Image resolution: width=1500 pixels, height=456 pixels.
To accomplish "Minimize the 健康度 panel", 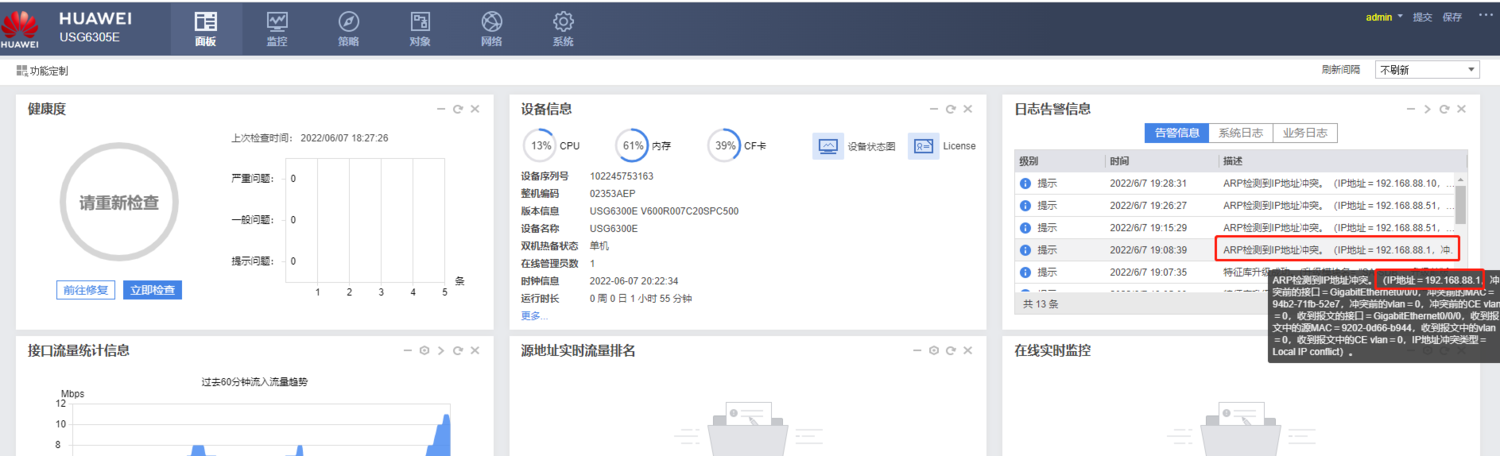I will click(x=441, y=109).
